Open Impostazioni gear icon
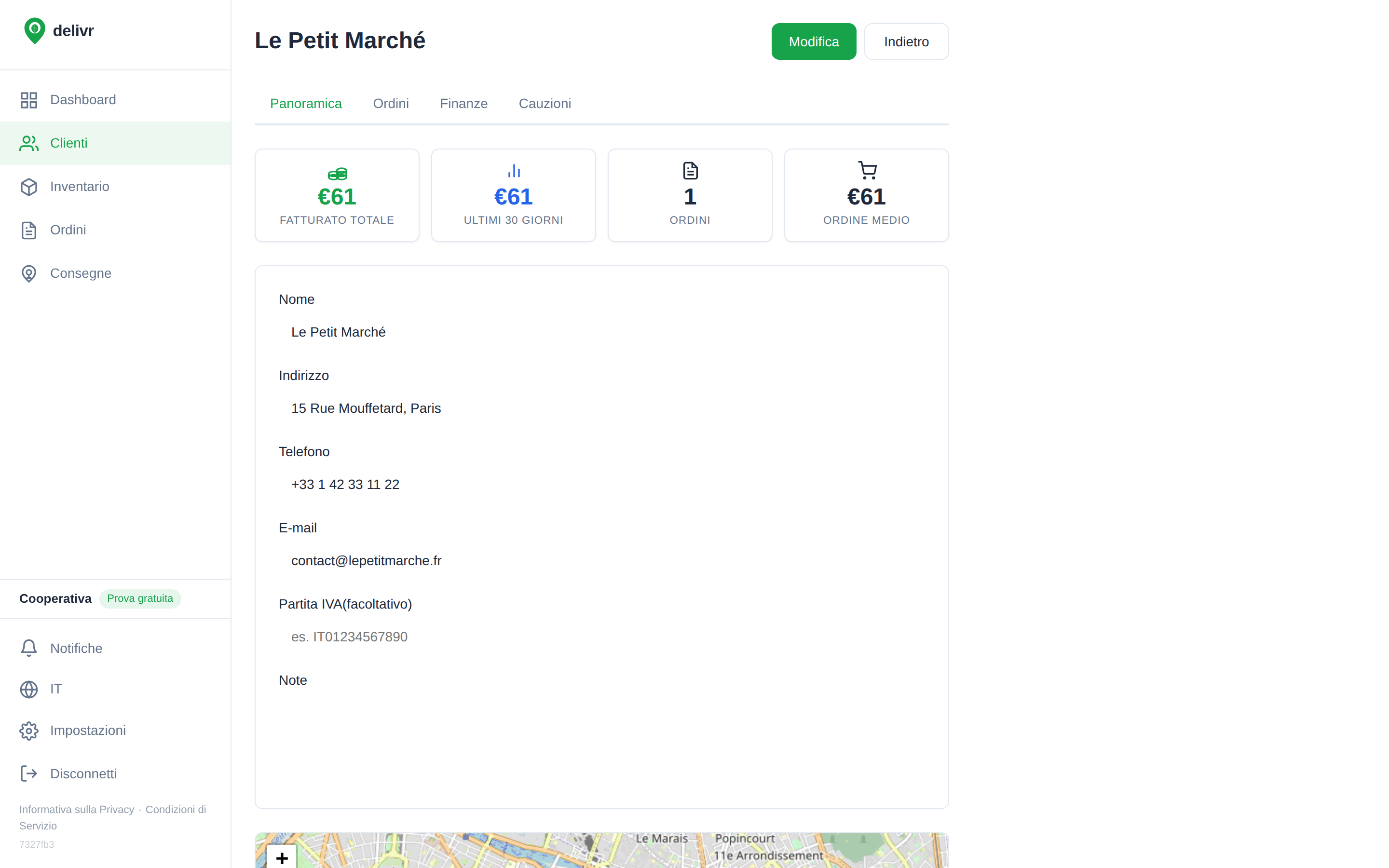The height and width of the screenshot is (868, 1389). (x=29, y=731)
